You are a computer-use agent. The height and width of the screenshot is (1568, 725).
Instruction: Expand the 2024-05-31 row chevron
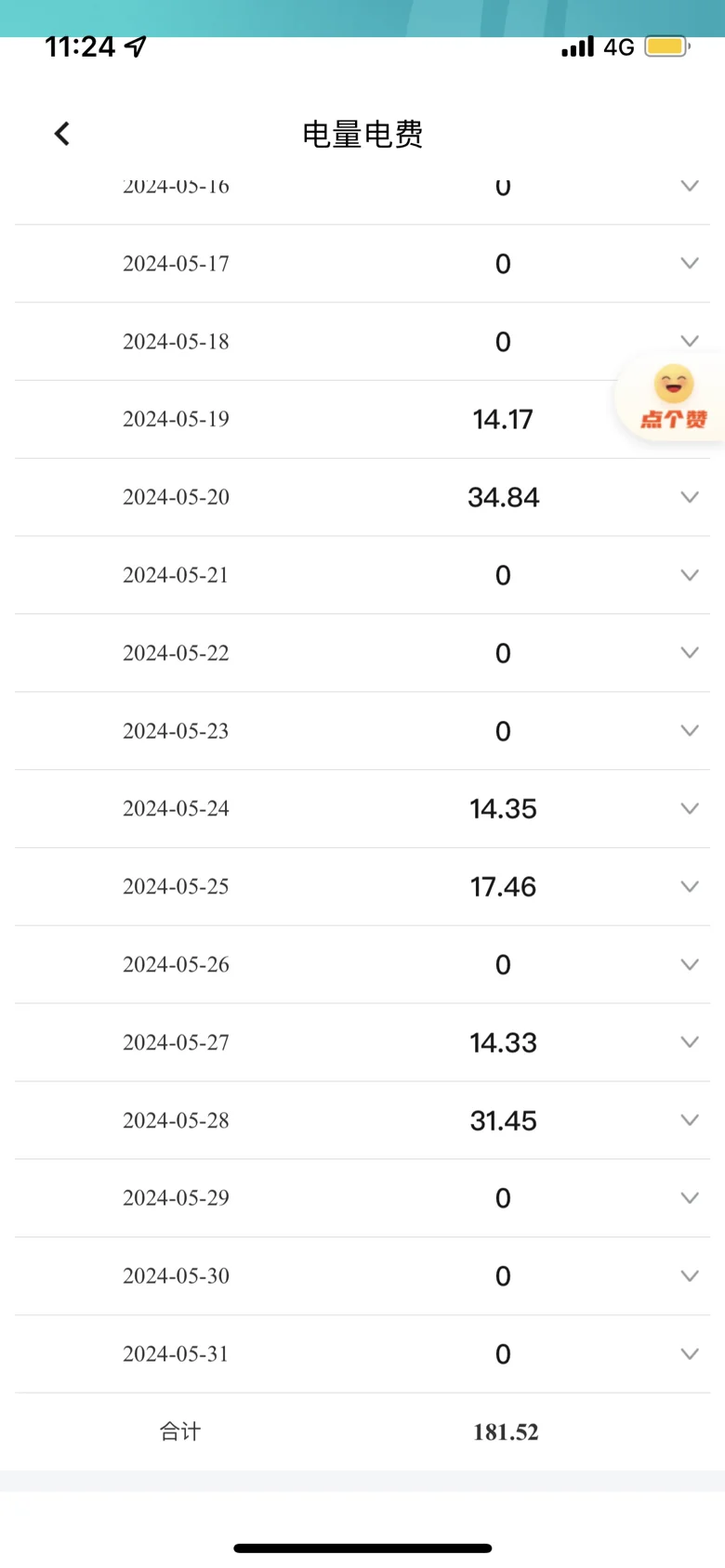690,1353
